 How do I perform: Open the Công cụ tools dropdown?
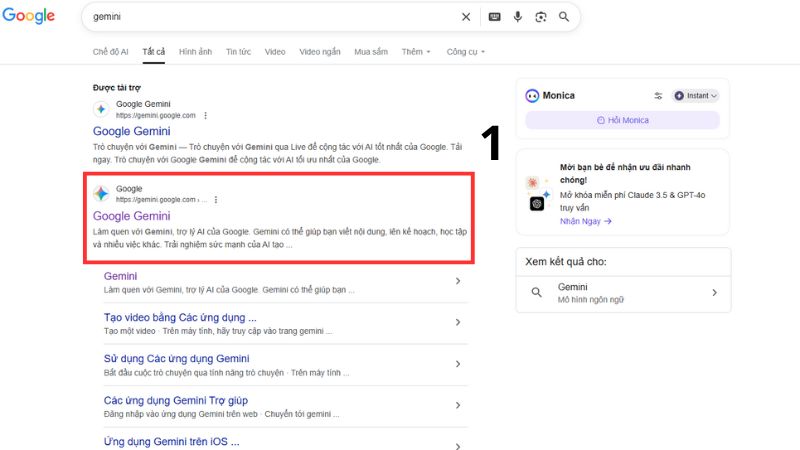(465, 51)
